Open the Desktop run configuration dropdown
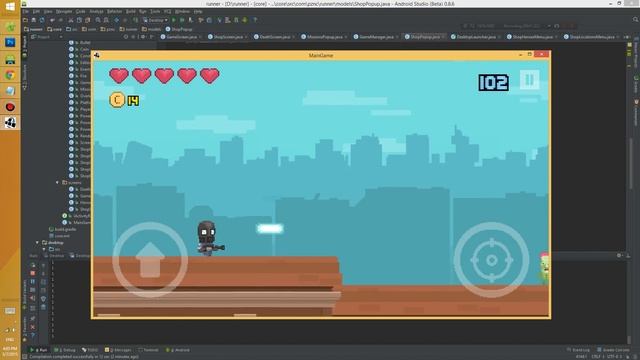 click(155, 20)
